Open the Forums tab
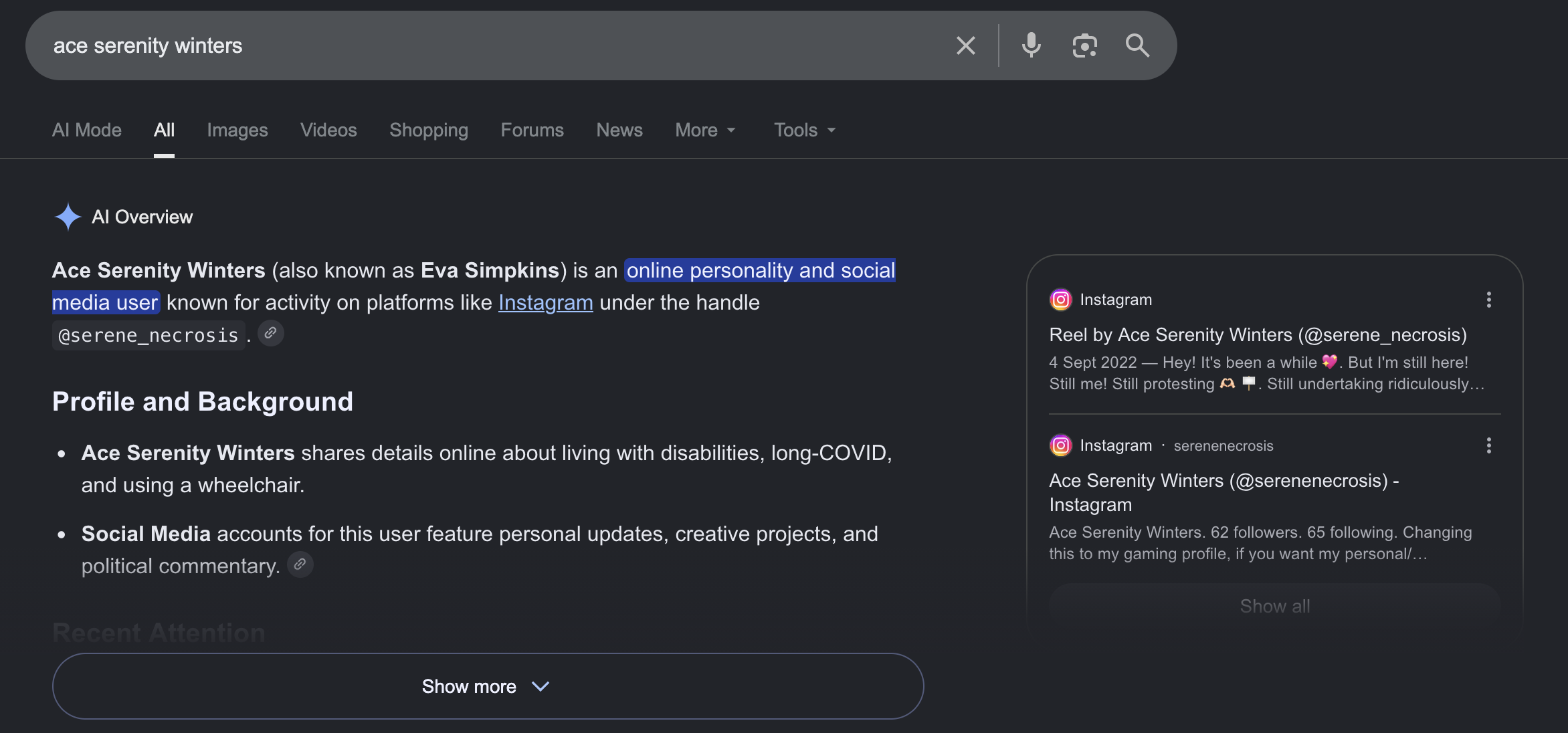The image size is (1568, 733). 532,130
